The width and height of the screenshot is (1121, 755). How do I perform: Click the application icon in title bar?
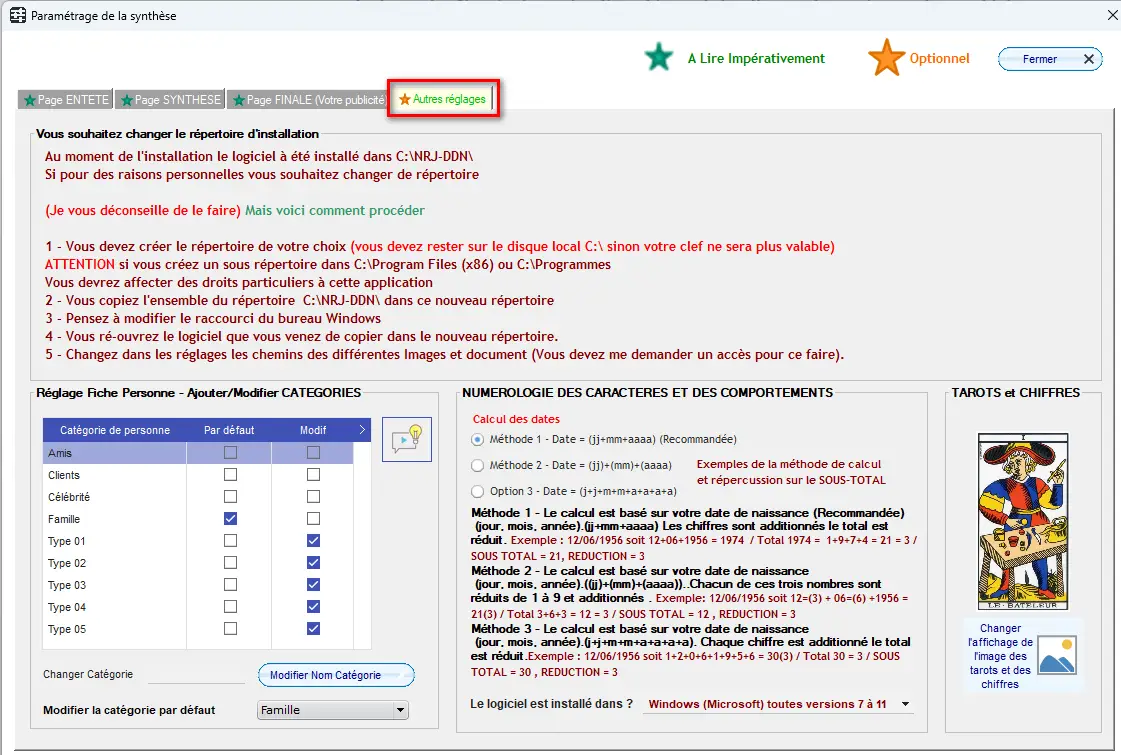click(16, 16)
